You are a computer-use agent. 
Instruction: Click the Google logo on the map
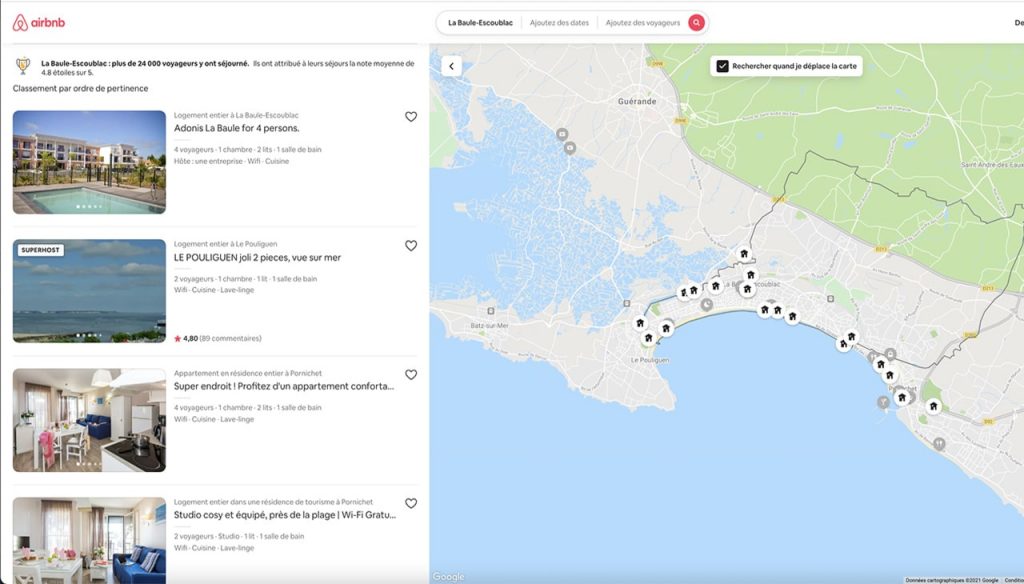pyautogui.click(x=449, y=577)
